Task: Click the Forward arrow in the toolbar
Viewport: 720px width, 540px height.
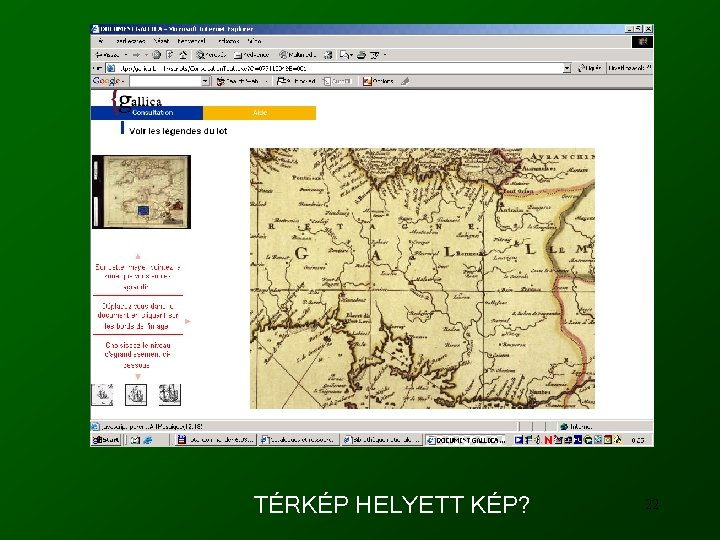Action: tap(136, 55)
